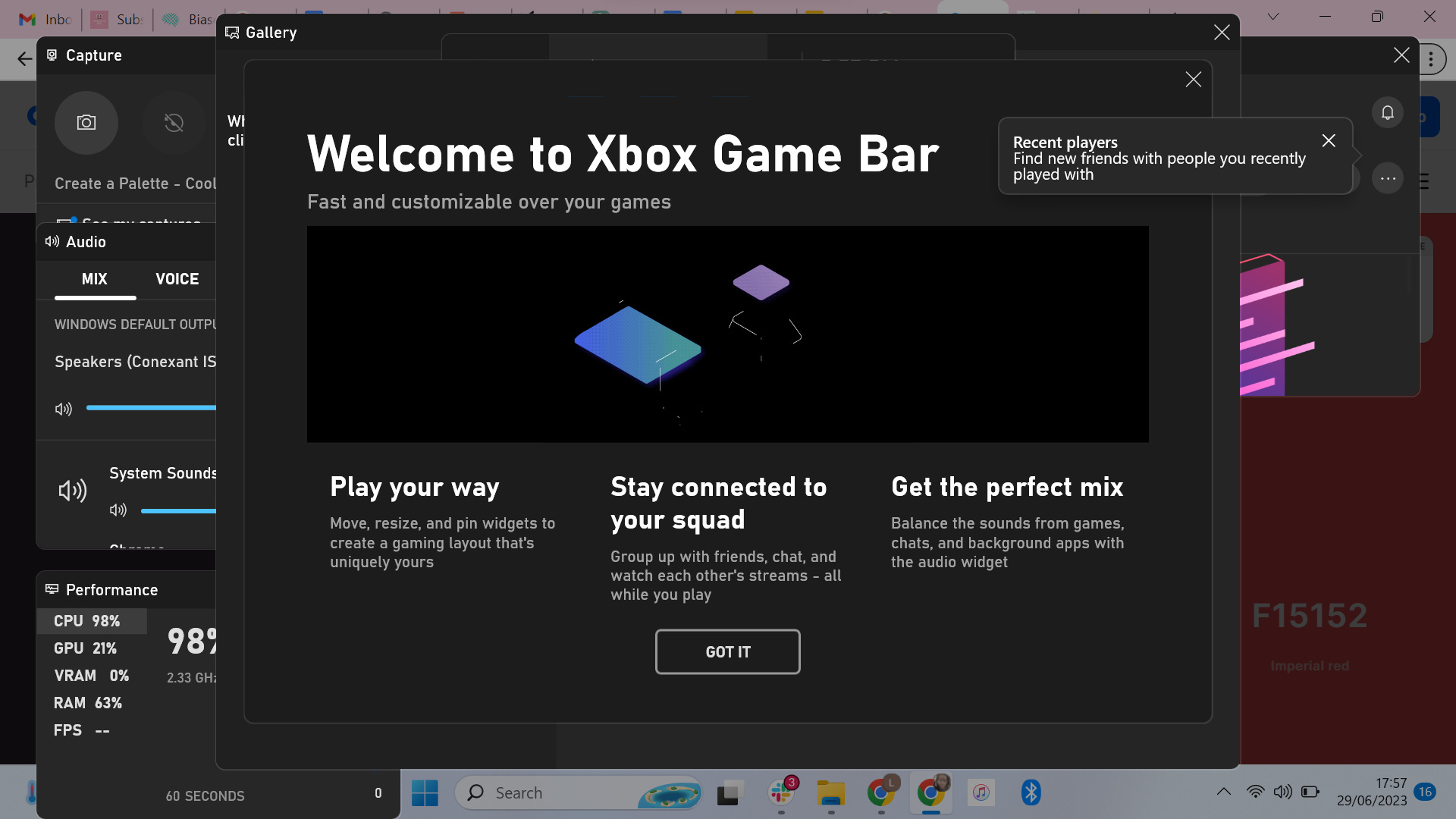Click the F15152 hex color code
Screen dimensions: 1456x819
pyautogui.click(x=1310, y=616)
